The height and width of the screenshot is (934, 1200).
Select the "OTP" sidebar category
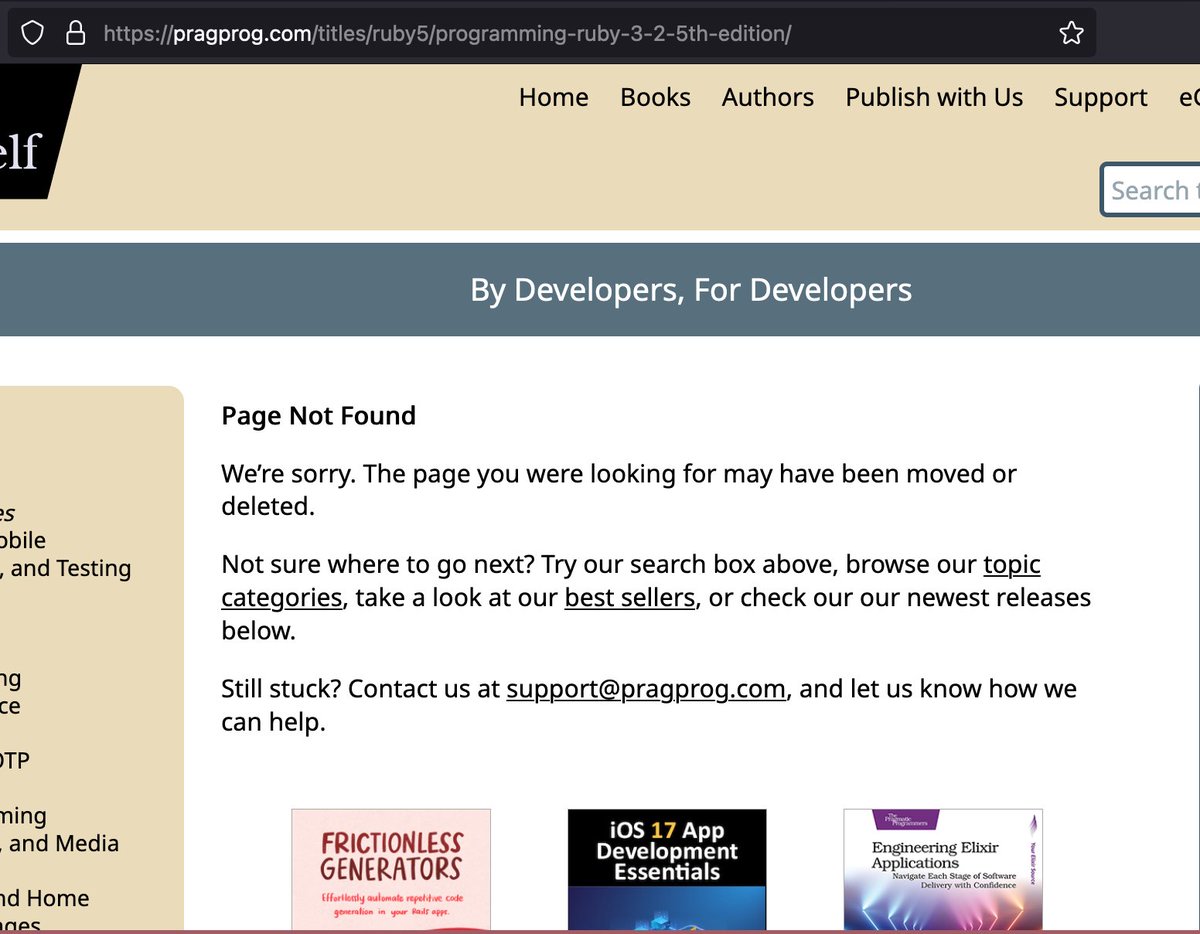[x=15, y=761]
